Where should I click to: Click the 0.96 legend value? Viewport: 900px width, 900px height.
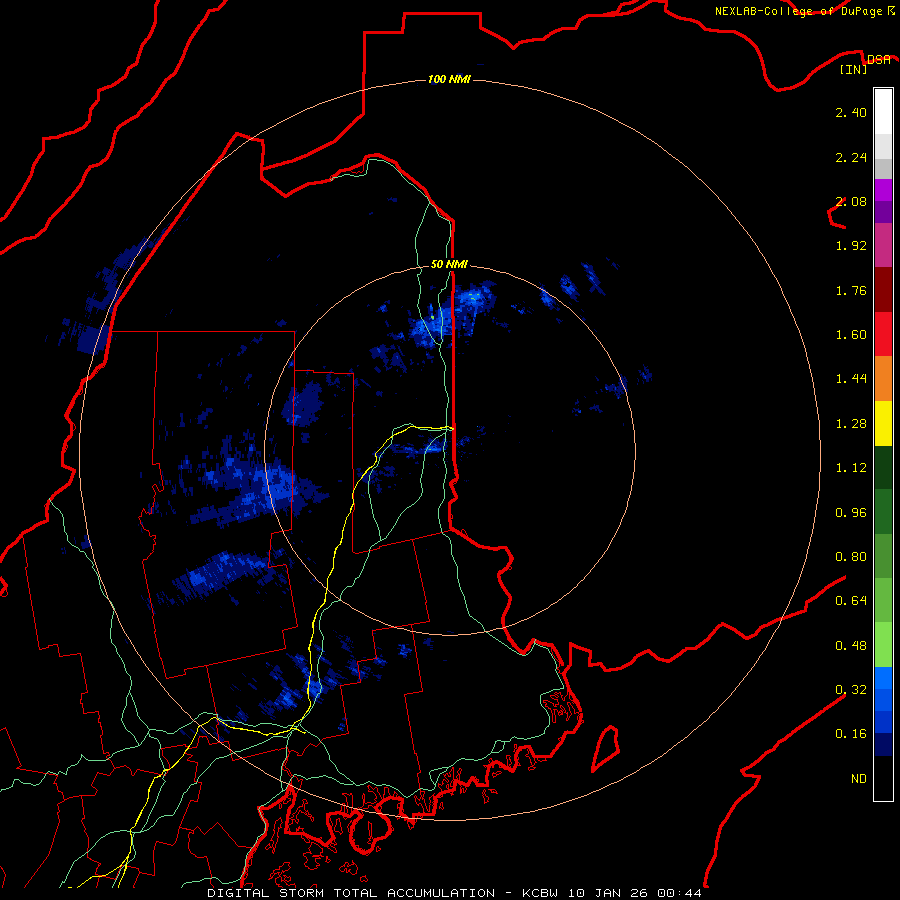[x=851, y=513]
